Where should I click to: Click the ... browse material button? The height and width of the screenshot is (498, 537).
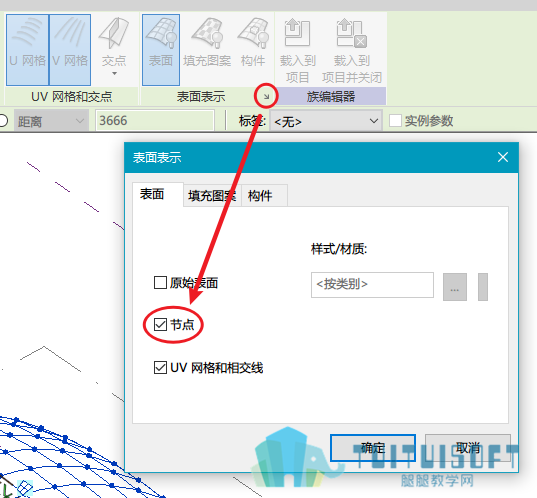[x=455, y=287]
